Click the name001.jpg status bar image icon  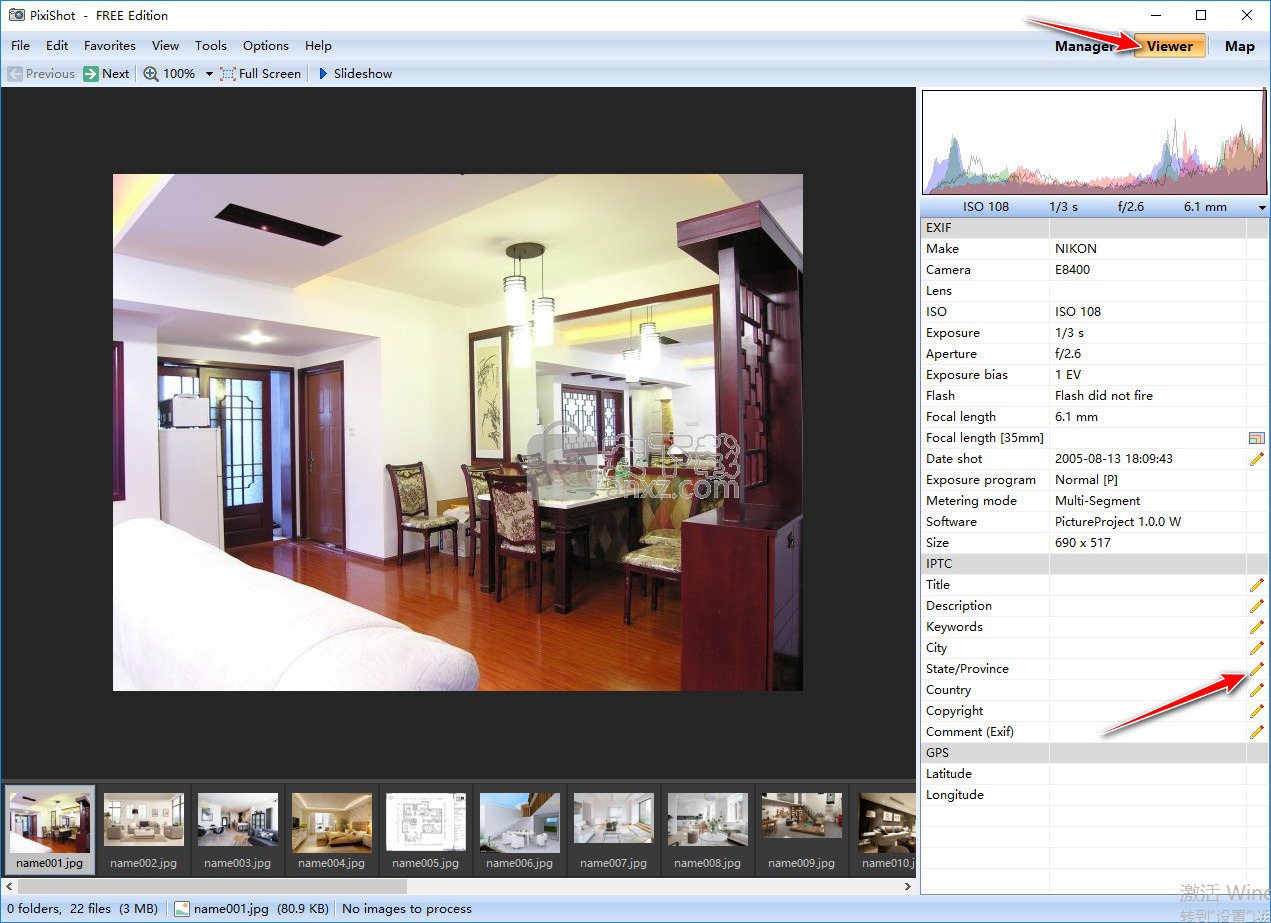[182, 909]
